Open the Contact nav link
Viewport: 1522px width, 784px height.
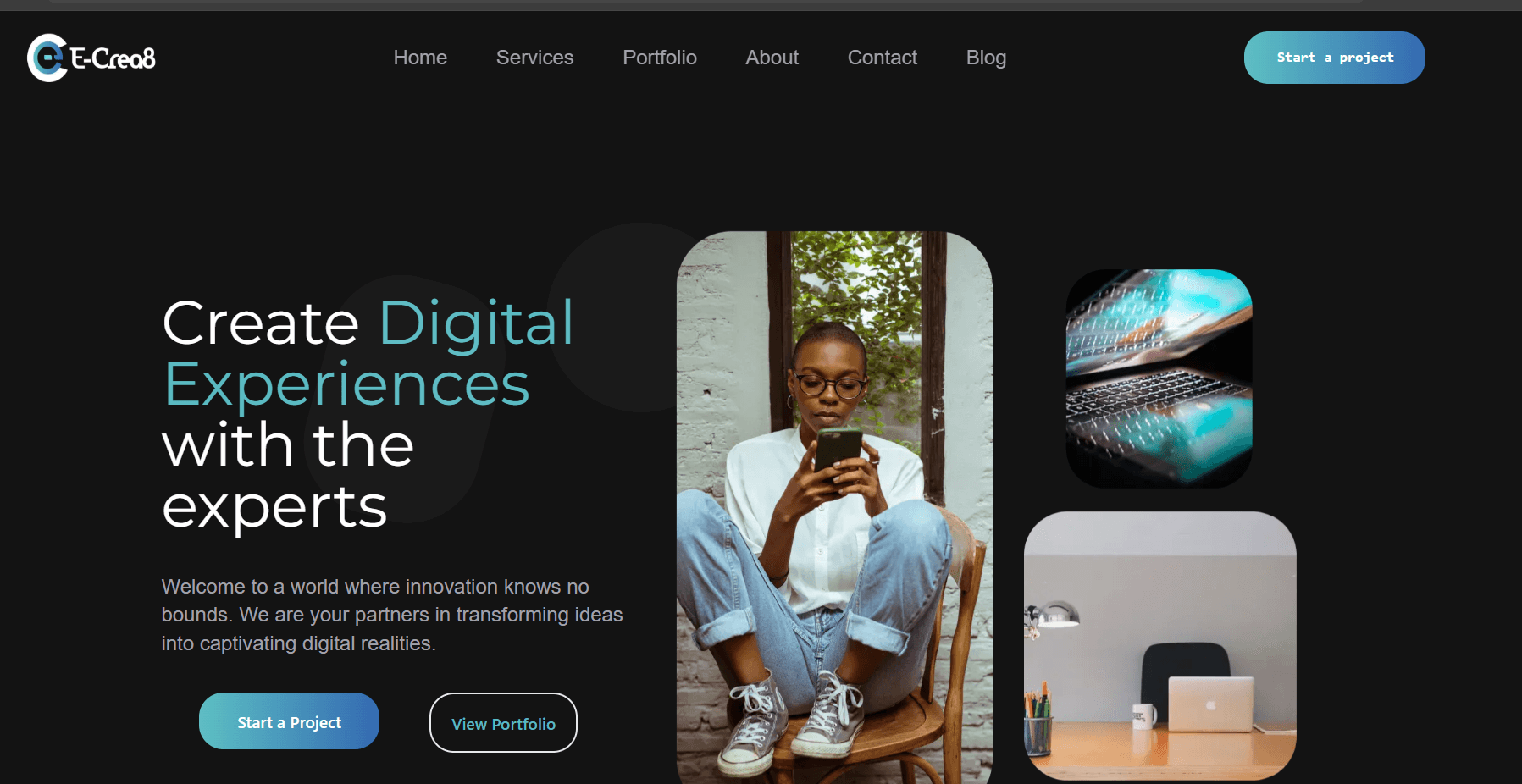pyautogui.click(x=883, y=58)
